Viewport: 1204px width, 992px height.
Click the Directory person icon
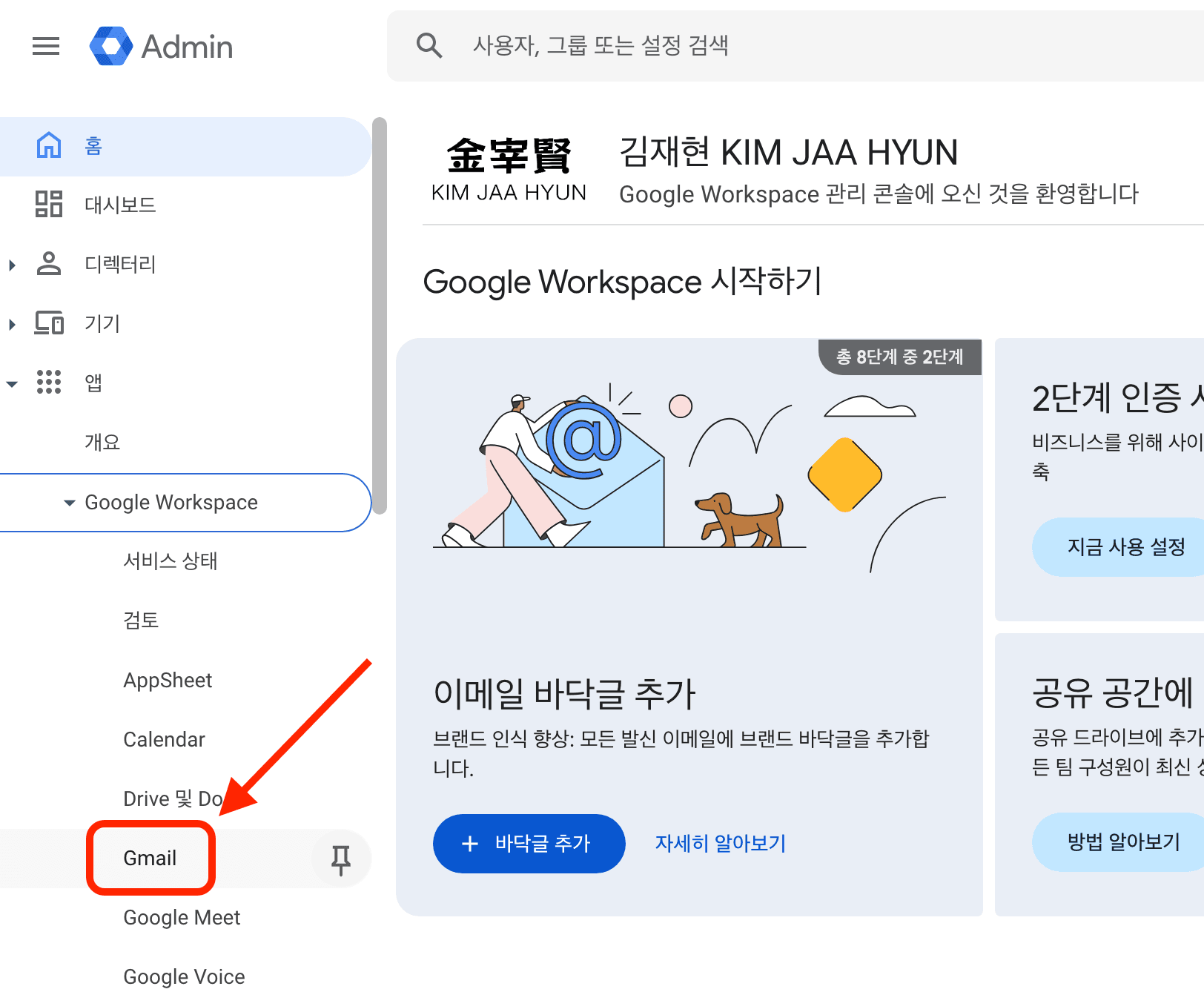tap(49, 264)
